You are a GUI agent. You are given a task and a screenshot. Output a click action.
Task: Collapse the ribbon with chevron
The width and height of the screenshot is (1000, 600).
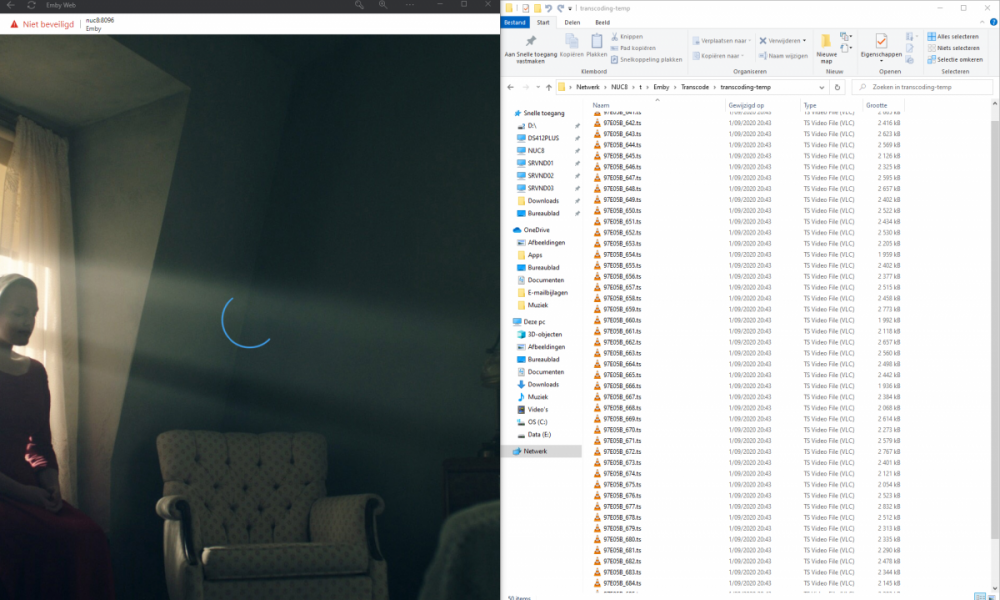pos(982,22)
